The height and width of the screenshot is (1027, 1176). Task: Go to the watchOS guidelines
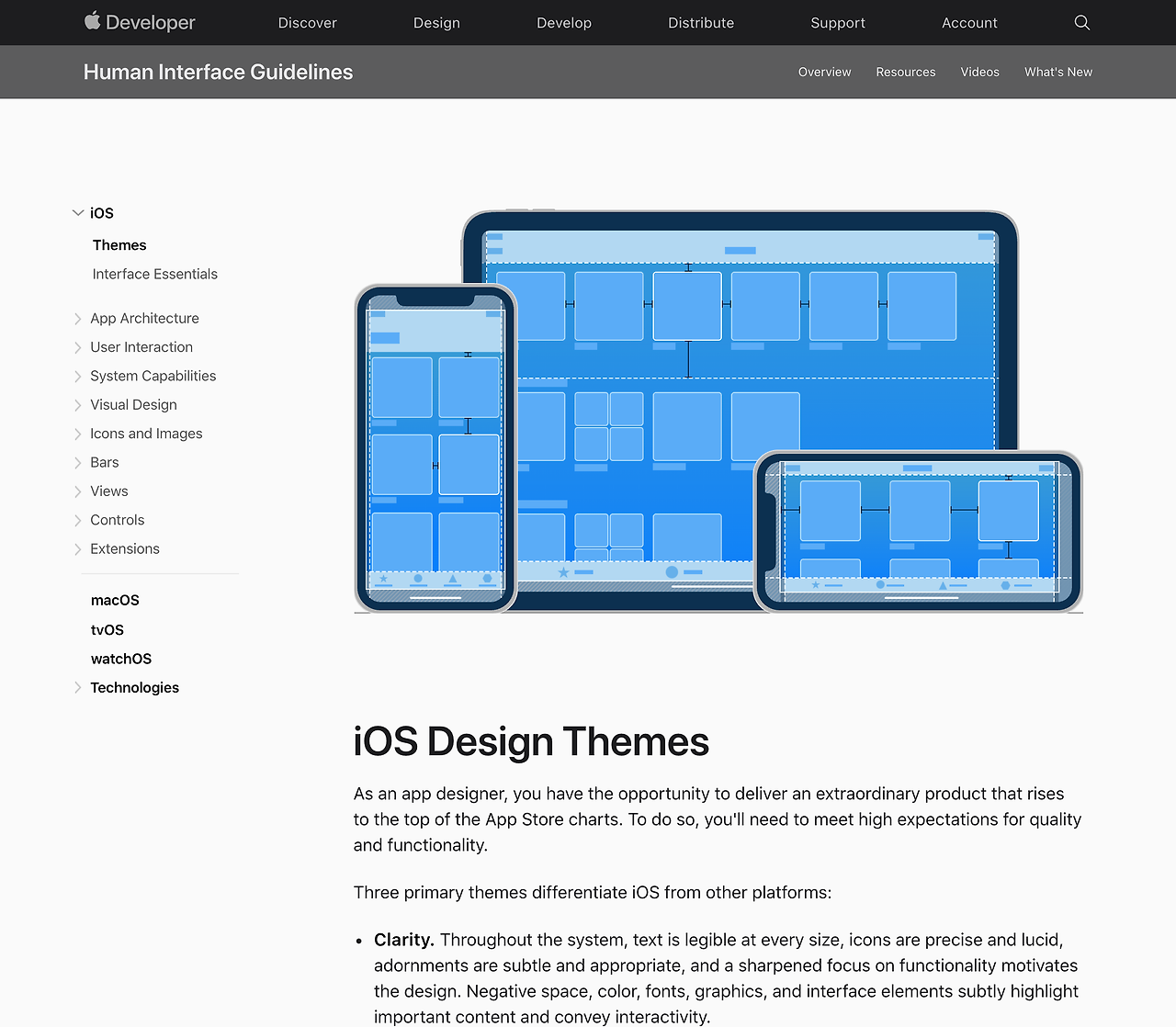[121, 659]
